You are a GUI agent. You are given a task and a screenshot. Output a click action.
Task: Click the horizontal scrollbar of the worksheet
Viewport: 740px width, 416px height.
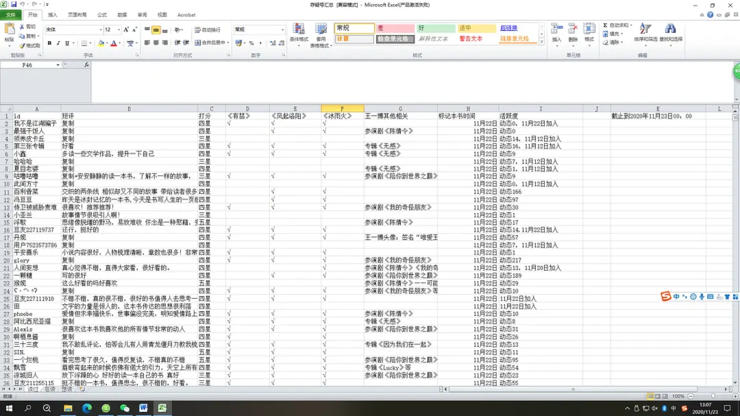tap(587, 390)
